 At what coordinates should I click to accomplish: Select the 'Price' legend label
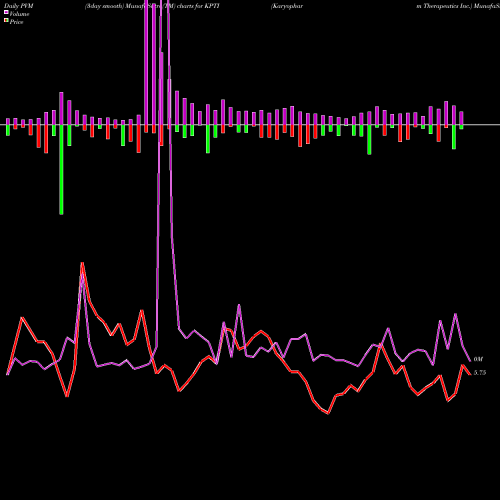coord(16,22)
